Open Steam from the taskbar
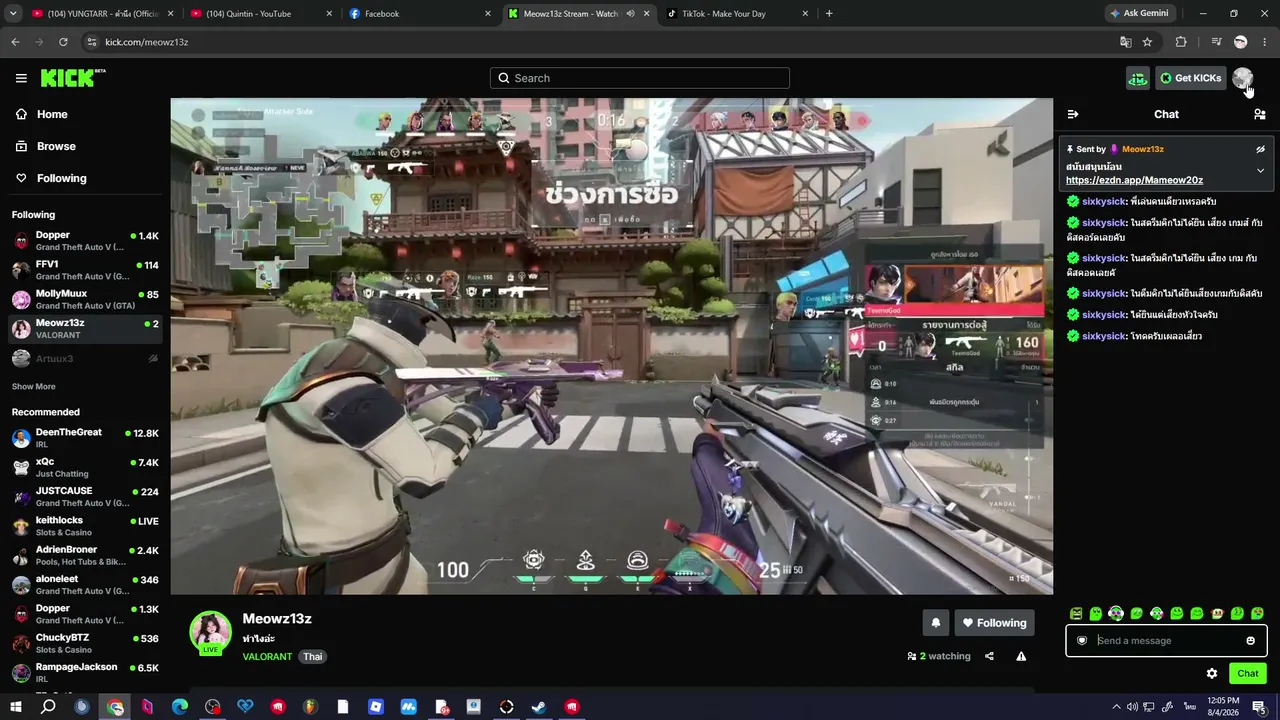 click(x=539, y=707)
